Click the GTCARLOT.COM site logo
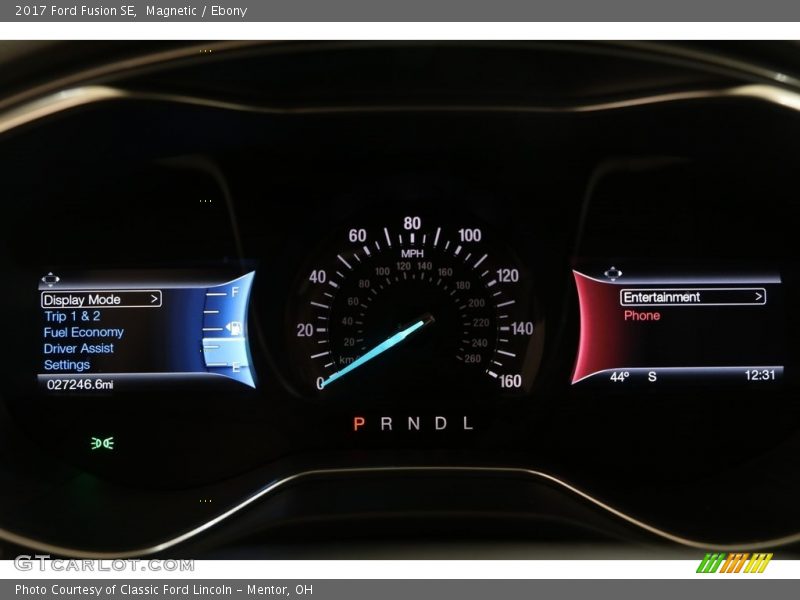The height and width of the screenshot is (600, 800). tap(105, 564)
